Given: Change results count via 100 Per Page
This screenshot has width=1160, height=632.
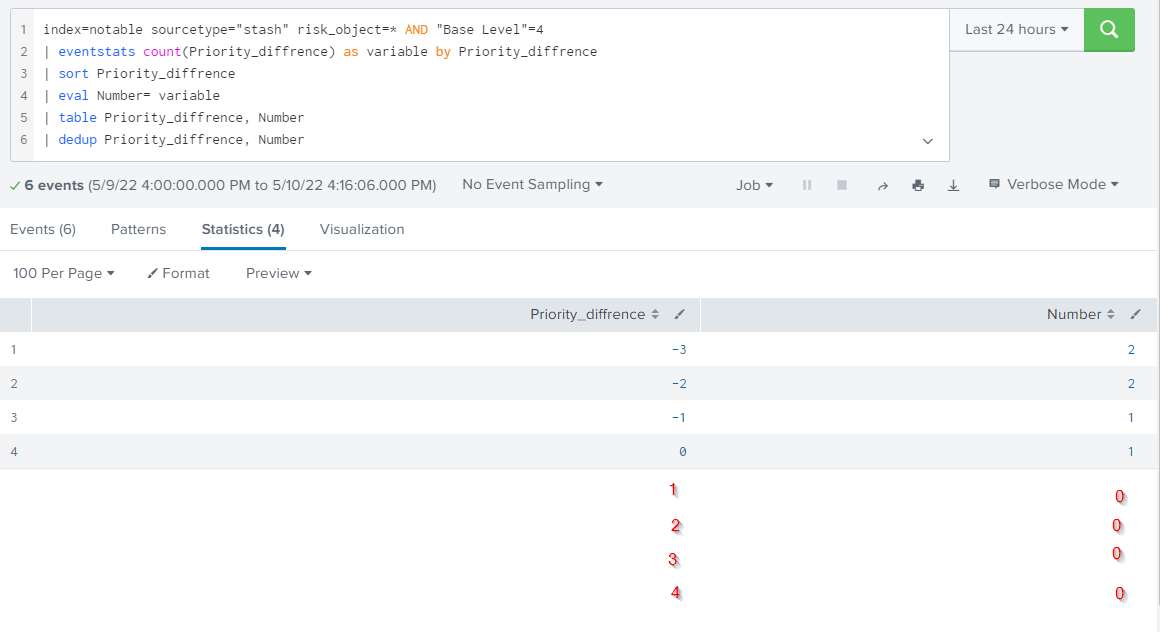Looking at the screenshot, I should tap(63, 272).
